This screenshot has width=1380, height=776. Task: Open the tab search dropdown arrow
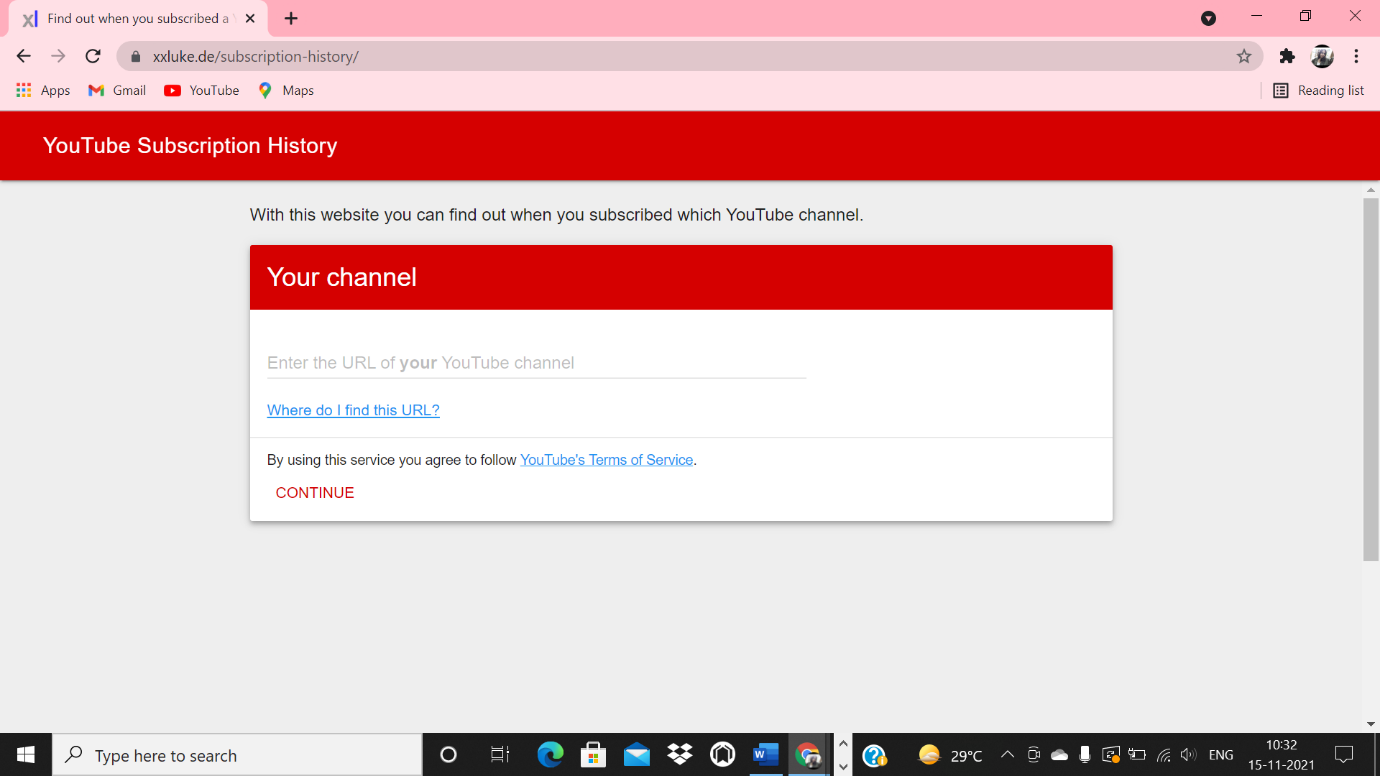(1208, 18)
